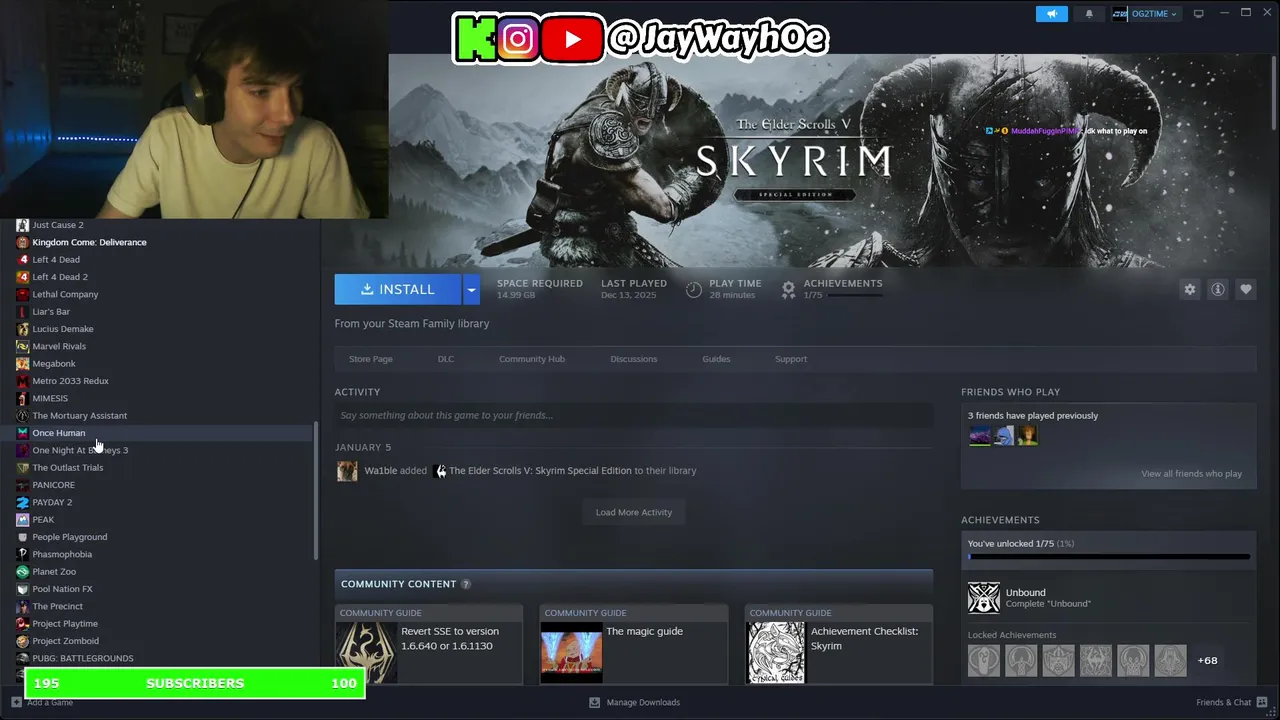This screenshot has height=720, width=1280.
Task: Open the Store Page tab
Action: point(371,359)
